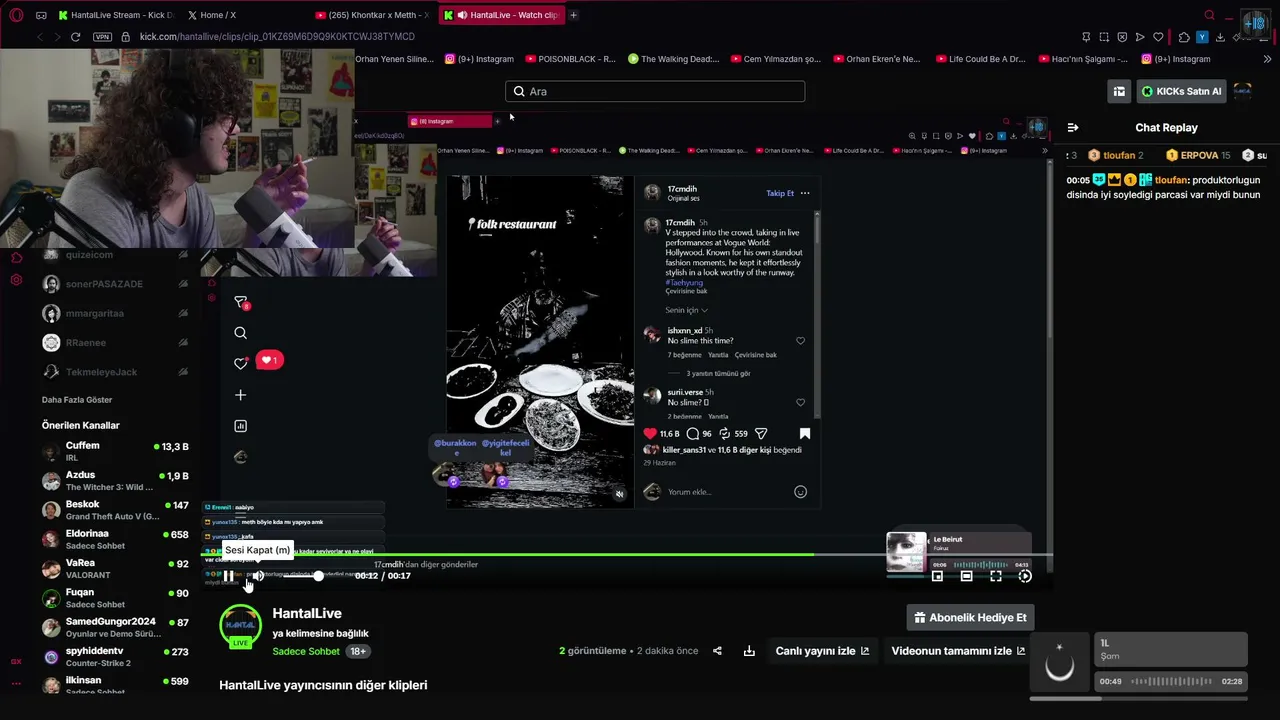Select RRaenee in the followed list
Screen dimensions: 1280x720
click(x=115, y=343)
